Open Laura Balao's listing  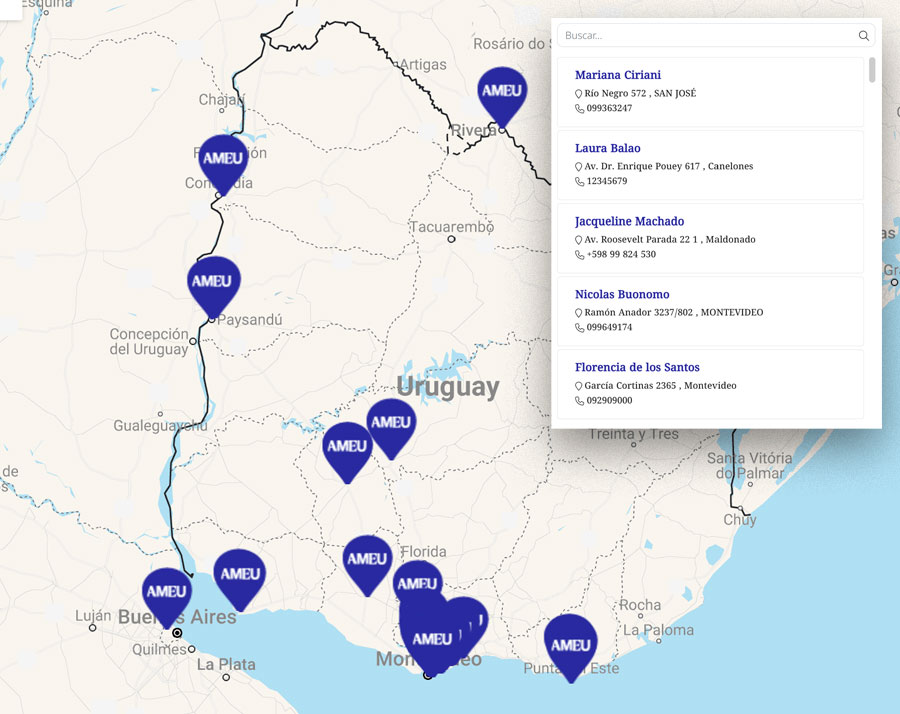(607, 148)
